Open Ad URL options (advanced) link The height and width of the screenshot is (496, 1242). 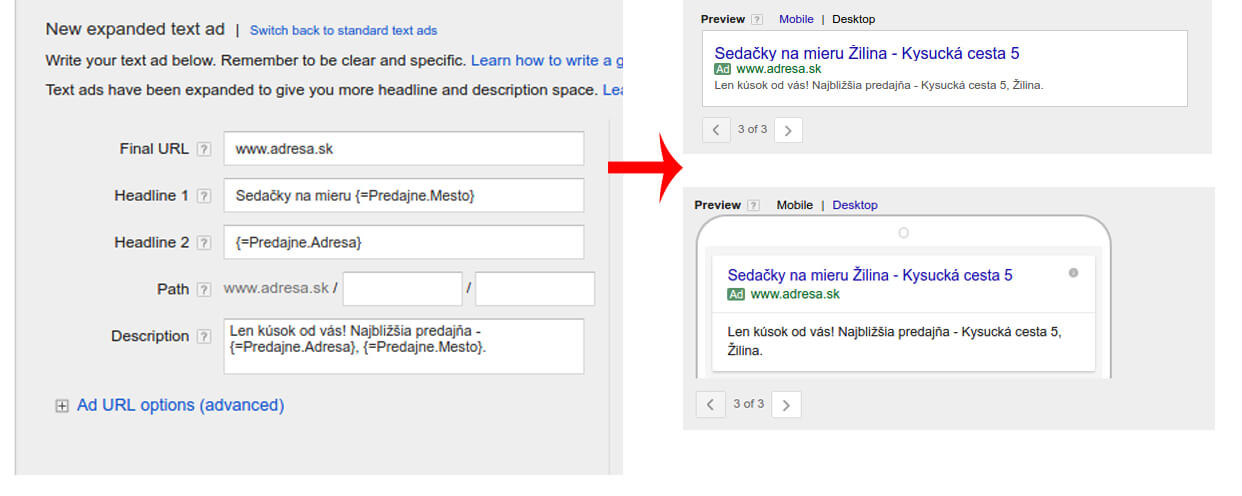pyautogui.click(x=180, y=405)
